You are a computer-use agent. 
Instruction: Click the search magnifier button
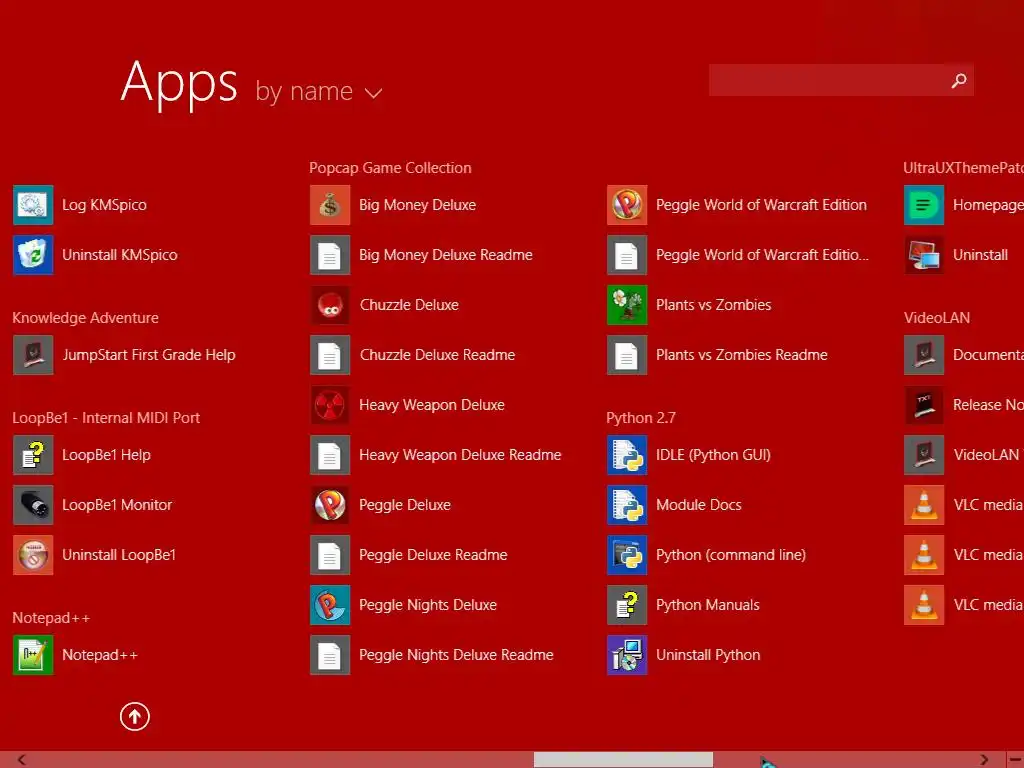[x=959, y=80]
